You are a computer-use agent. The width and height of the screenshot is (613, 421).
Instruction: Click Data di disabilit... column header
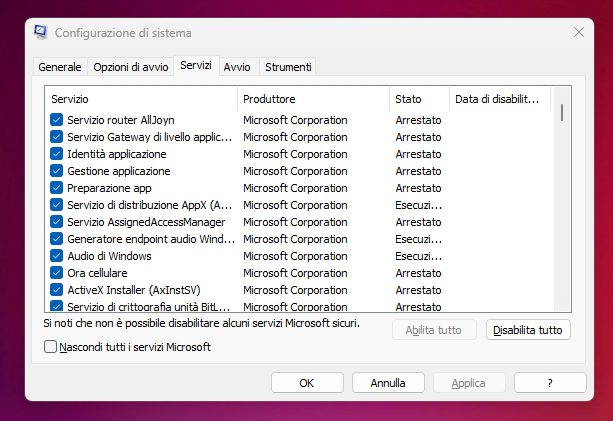(500, 99)
